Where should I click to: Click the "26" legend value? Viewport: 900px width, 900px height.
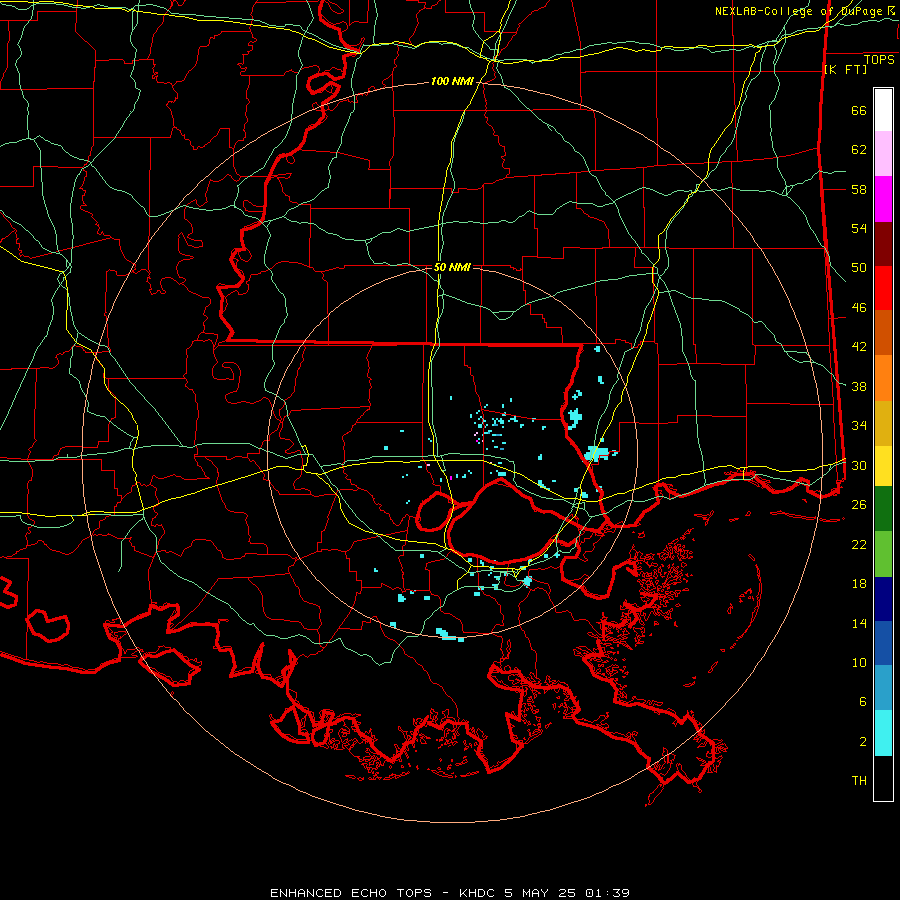(859, 505)
